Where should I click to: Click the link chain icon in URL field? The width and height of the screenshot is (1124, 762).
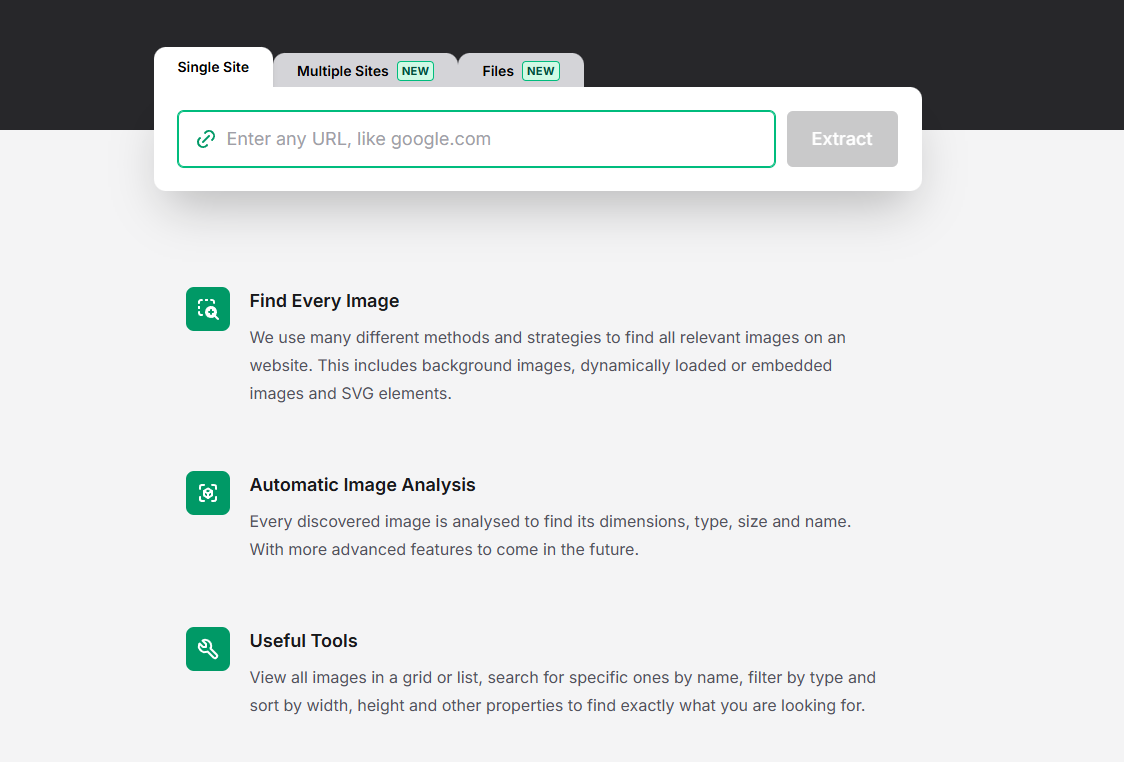[206, 139]
